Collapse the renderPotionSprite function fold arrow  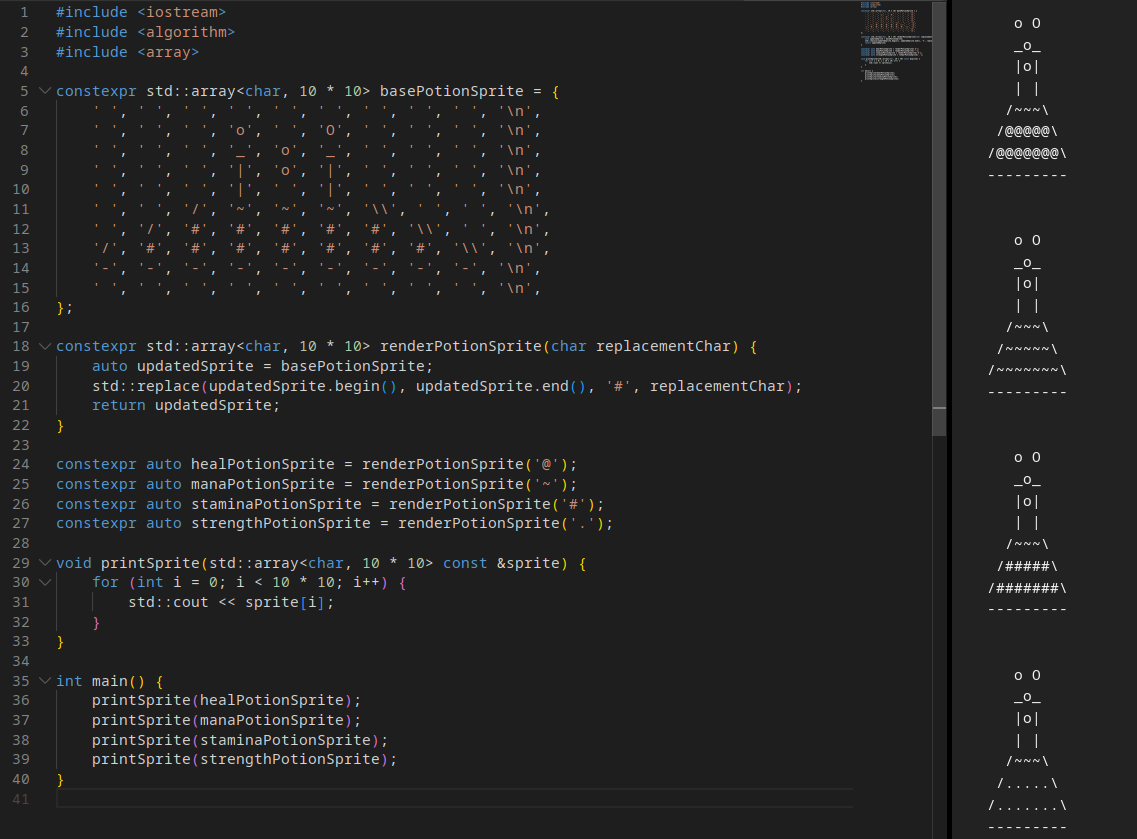(x=43, y=346)
